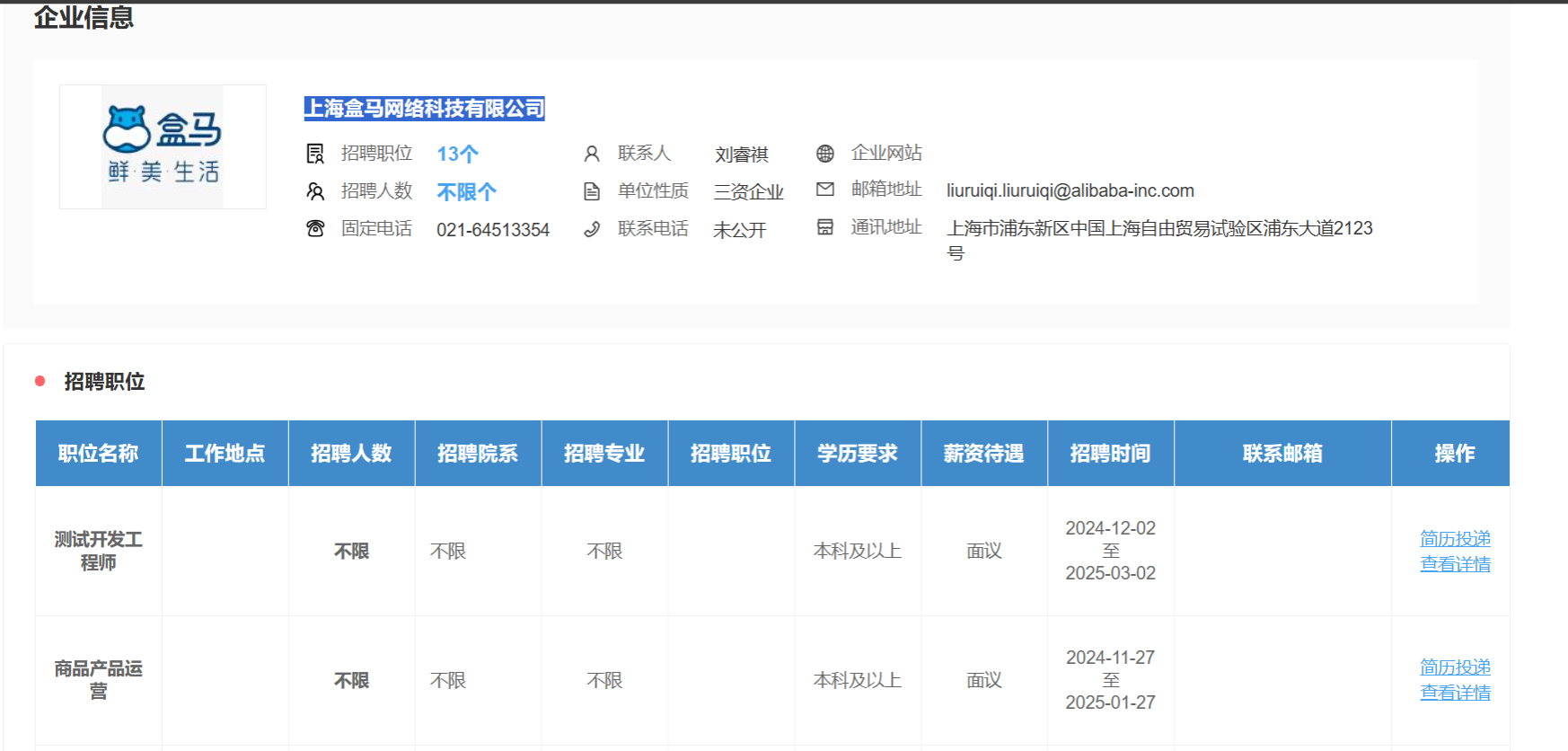Click the 通讯地址 address icon
The height and width of the screenshot is (751, 1568).
coord(825,227)
